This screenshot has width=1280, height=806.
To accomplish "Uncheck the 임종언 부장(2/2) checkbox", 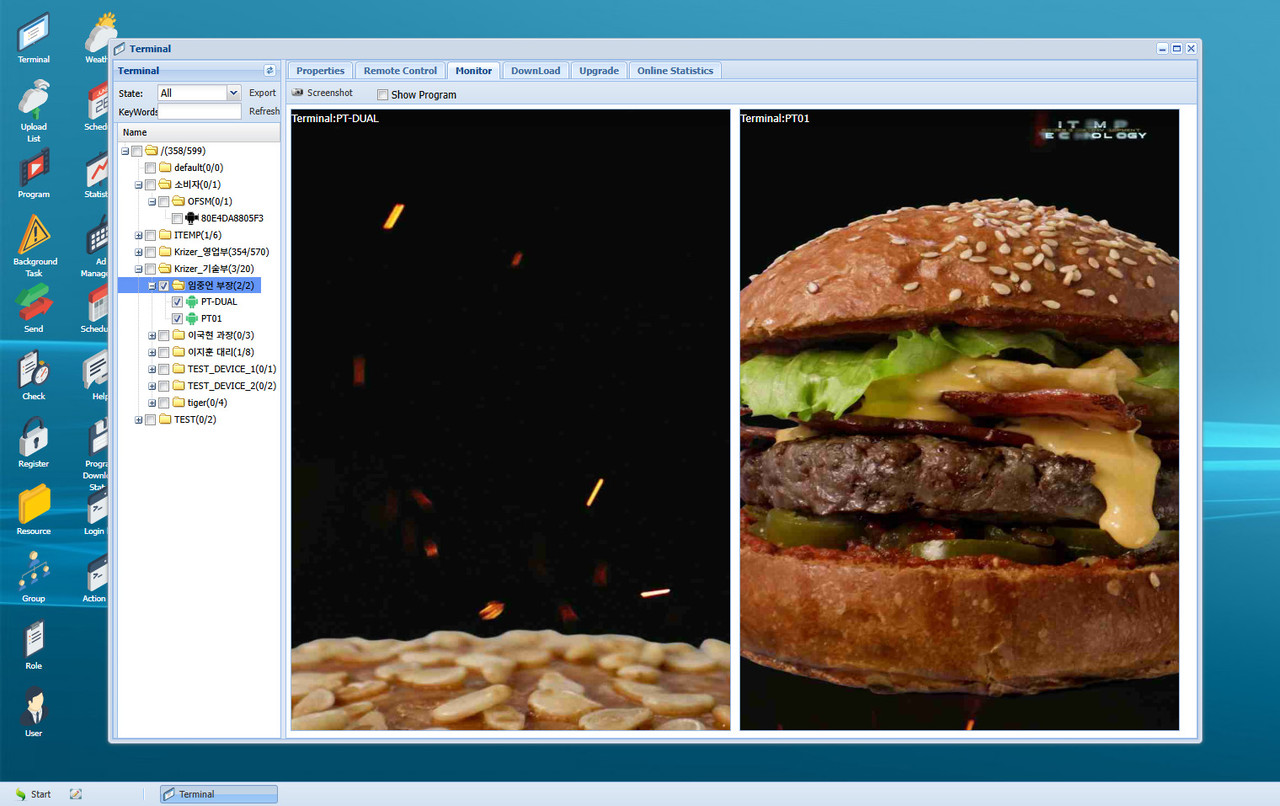I will click(164, 285).
